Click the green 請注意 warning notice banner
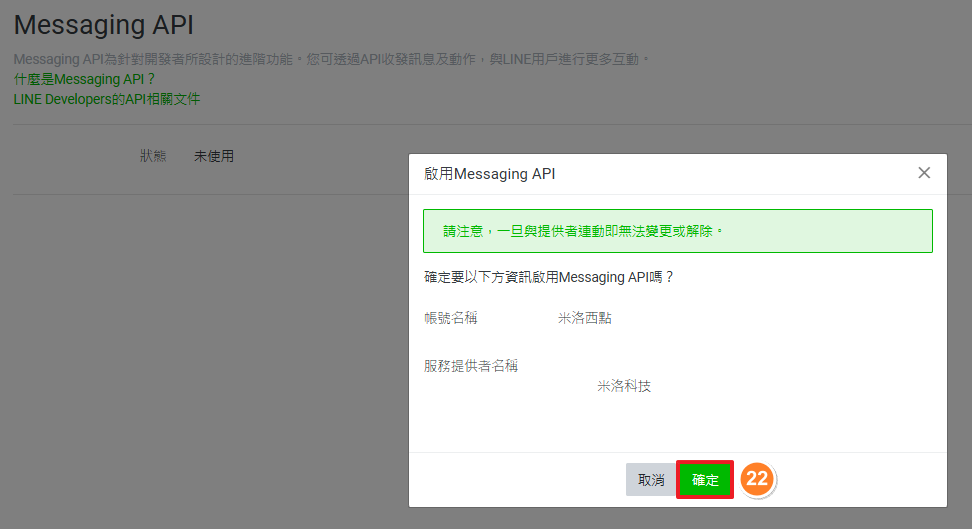The width and height of the screenshot is (972, 529). click(677, 231)
